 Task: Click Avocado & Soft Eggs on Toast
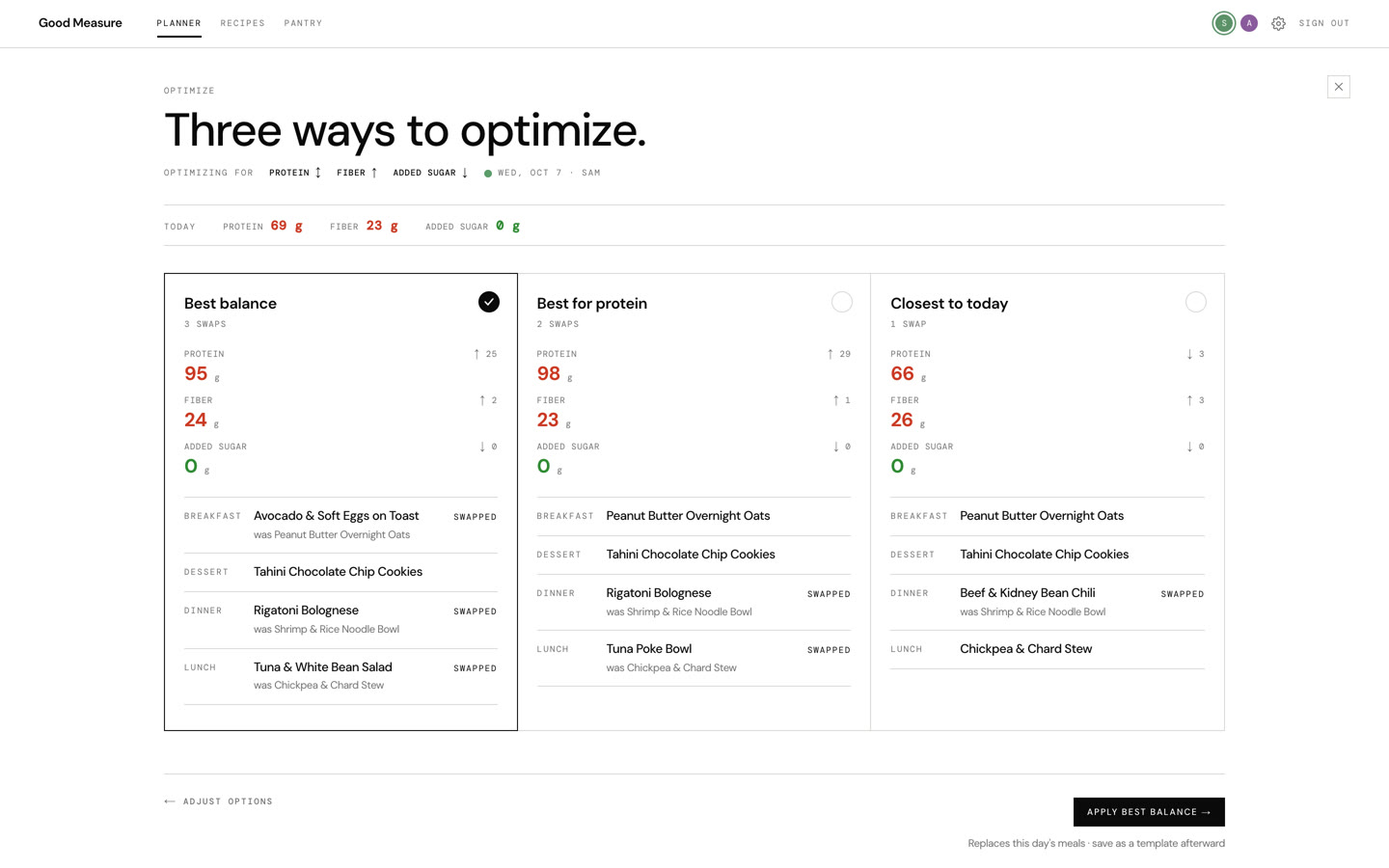[x=336, y=516]
